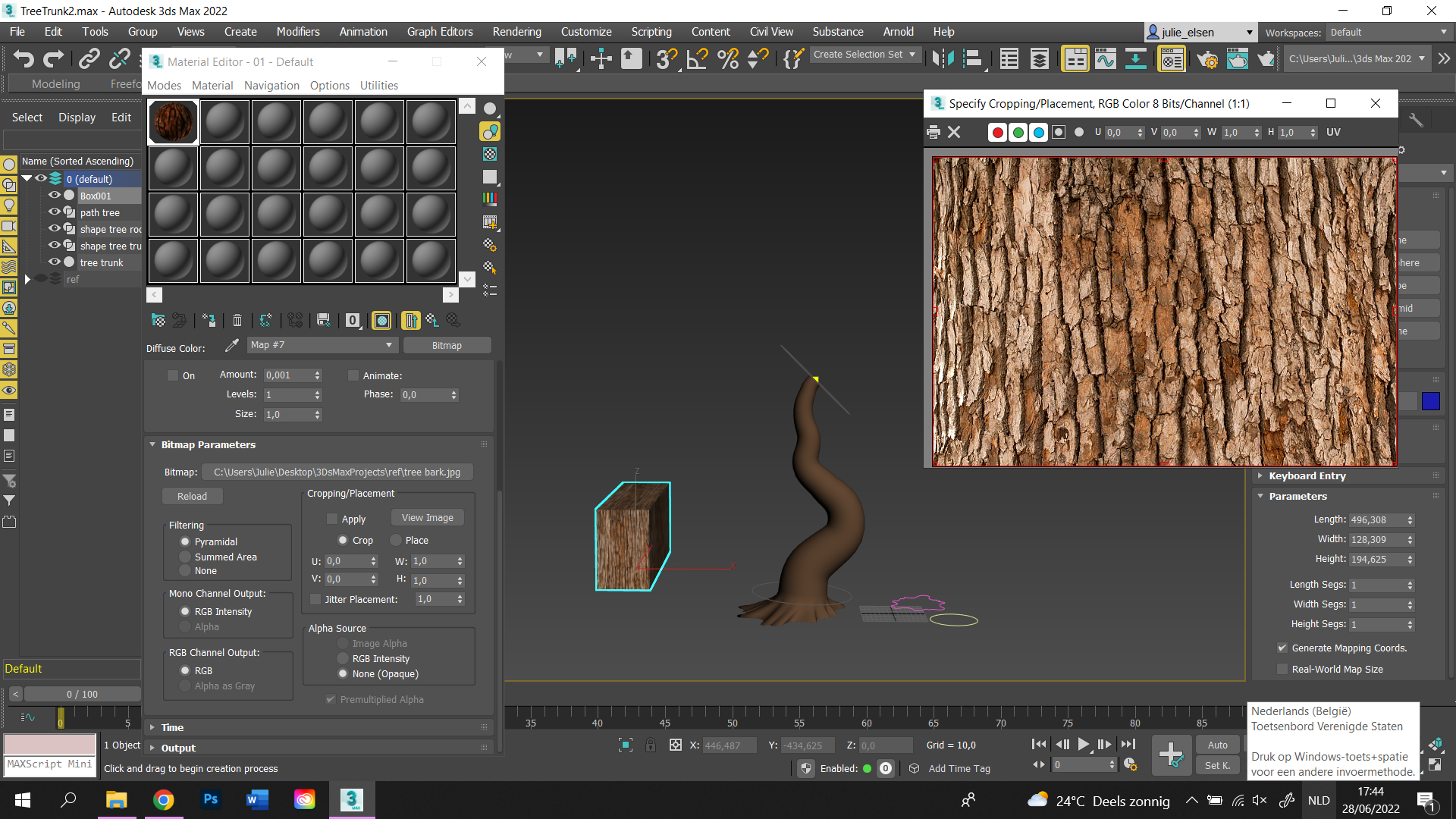Click the Reload button to refresh the bitmap
Image resolution: width=1456 pixels, height=819 pixels.
coord(192,496)
